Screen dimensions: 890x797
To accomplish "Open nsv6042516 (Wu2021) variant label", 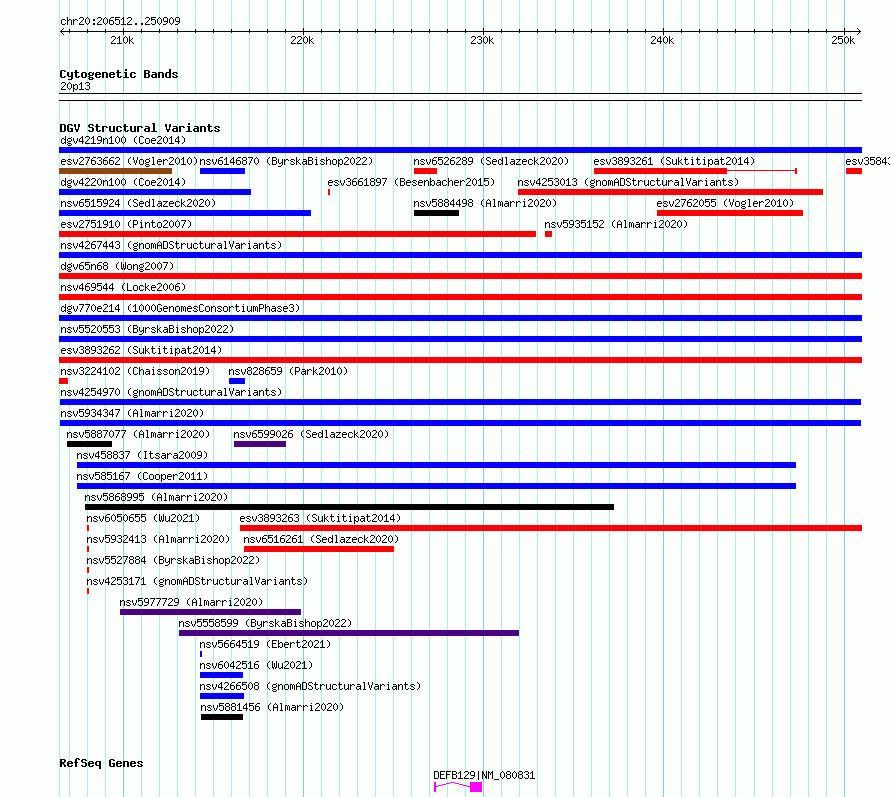I will coord(256,665).
